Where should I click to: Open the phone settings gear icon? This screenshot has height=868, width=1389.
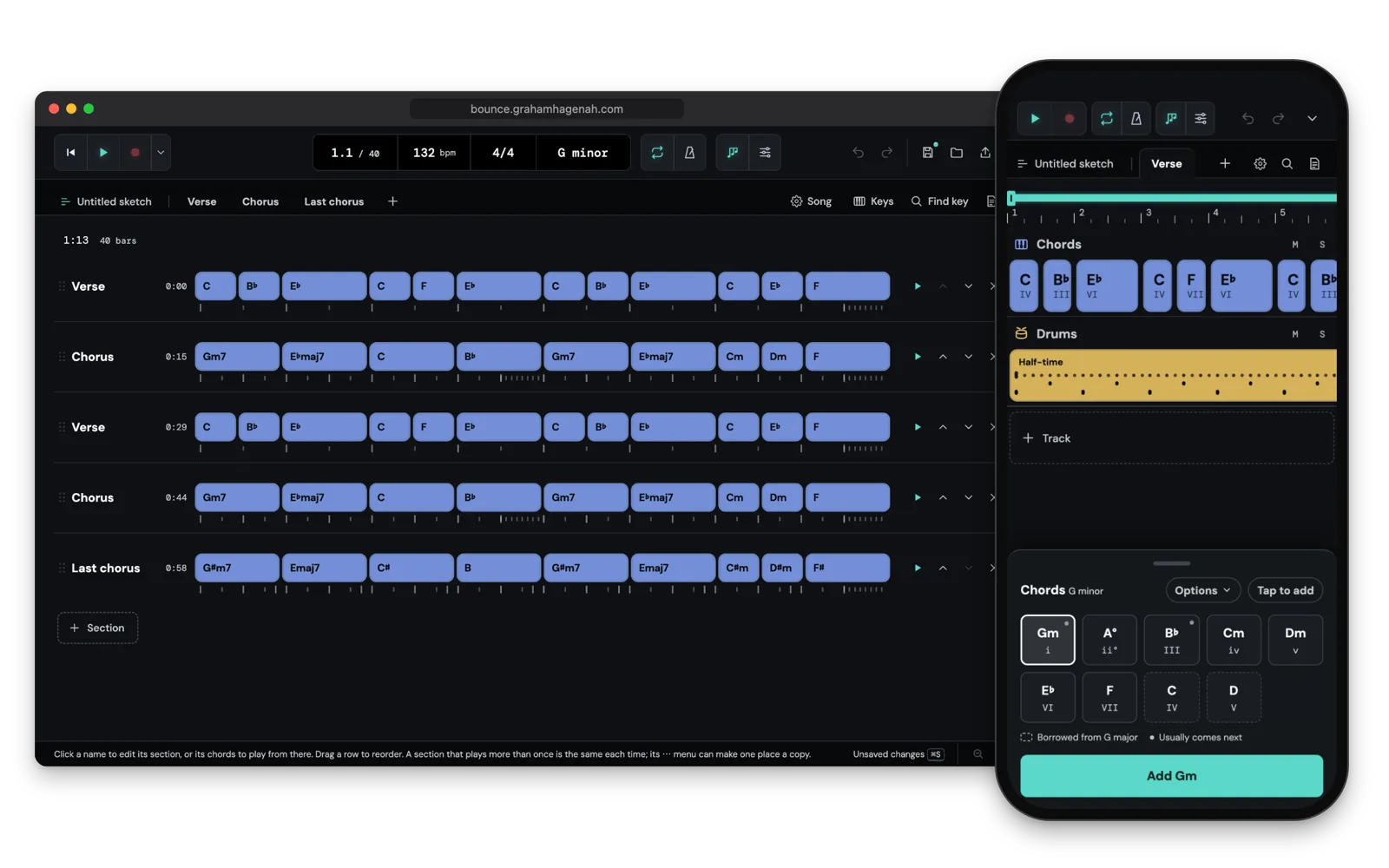(1260, 164)
